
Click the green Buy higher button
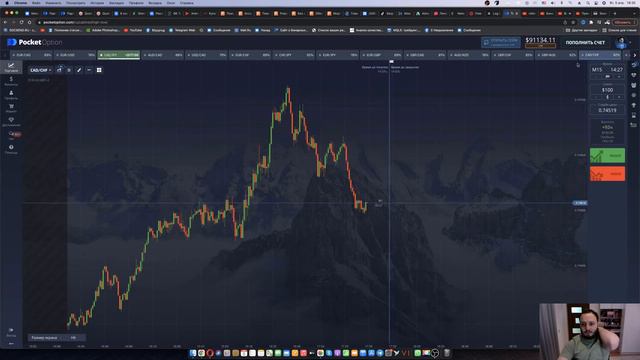(607, 156)
